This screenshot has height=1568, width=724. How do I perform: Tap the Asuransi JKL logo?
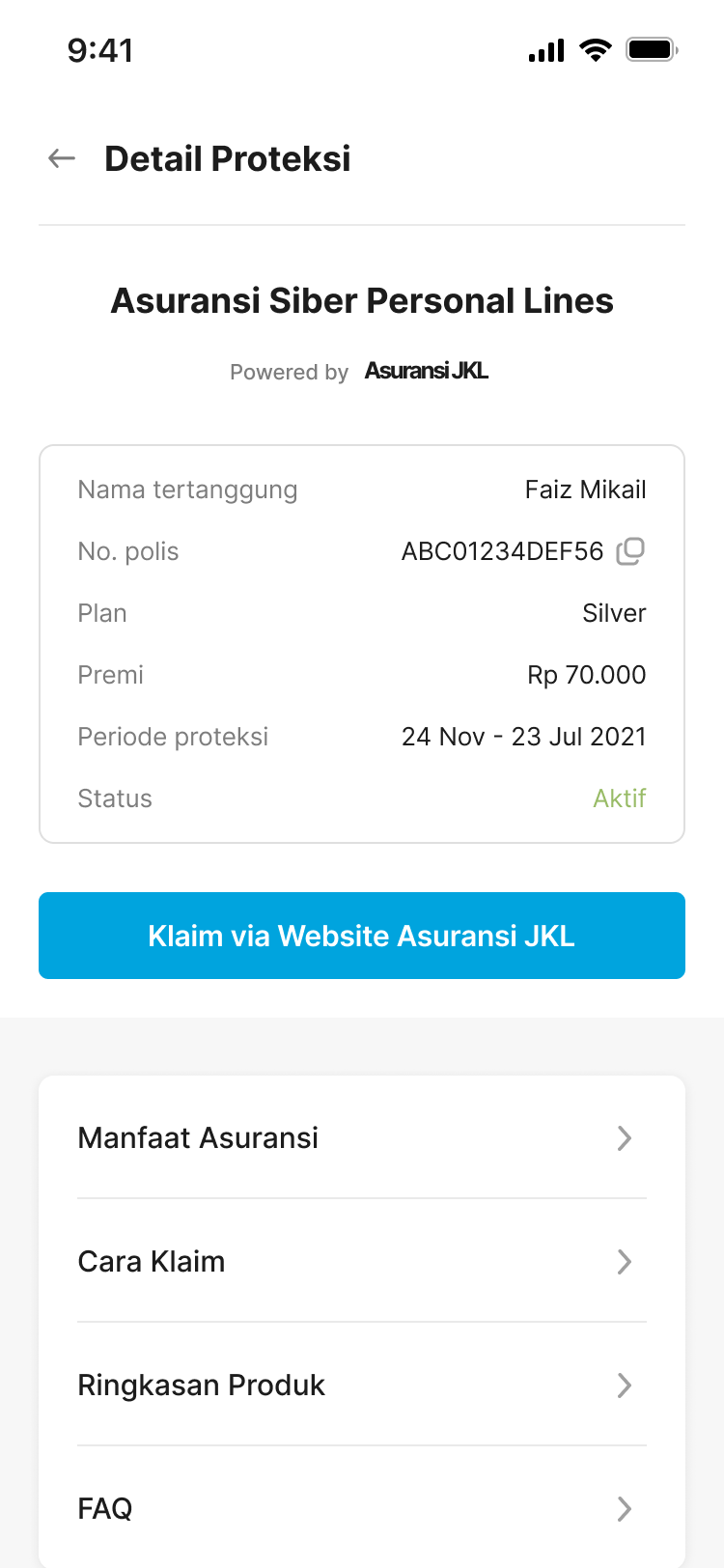[427, 371]
